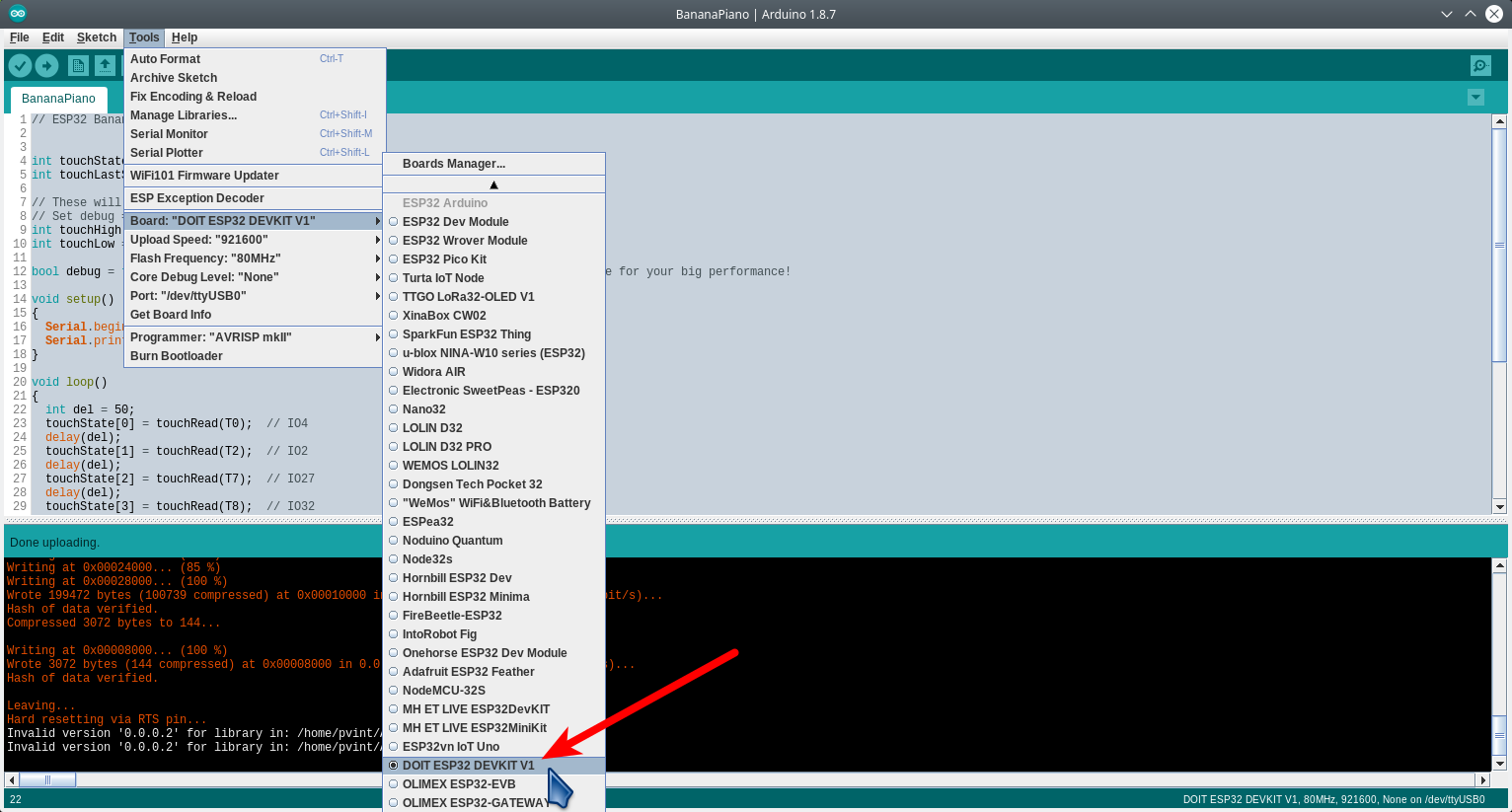Screen dimensions: 1512x812
Task: Select WEMOS LOLIN32 board
Action: [493, 466]
